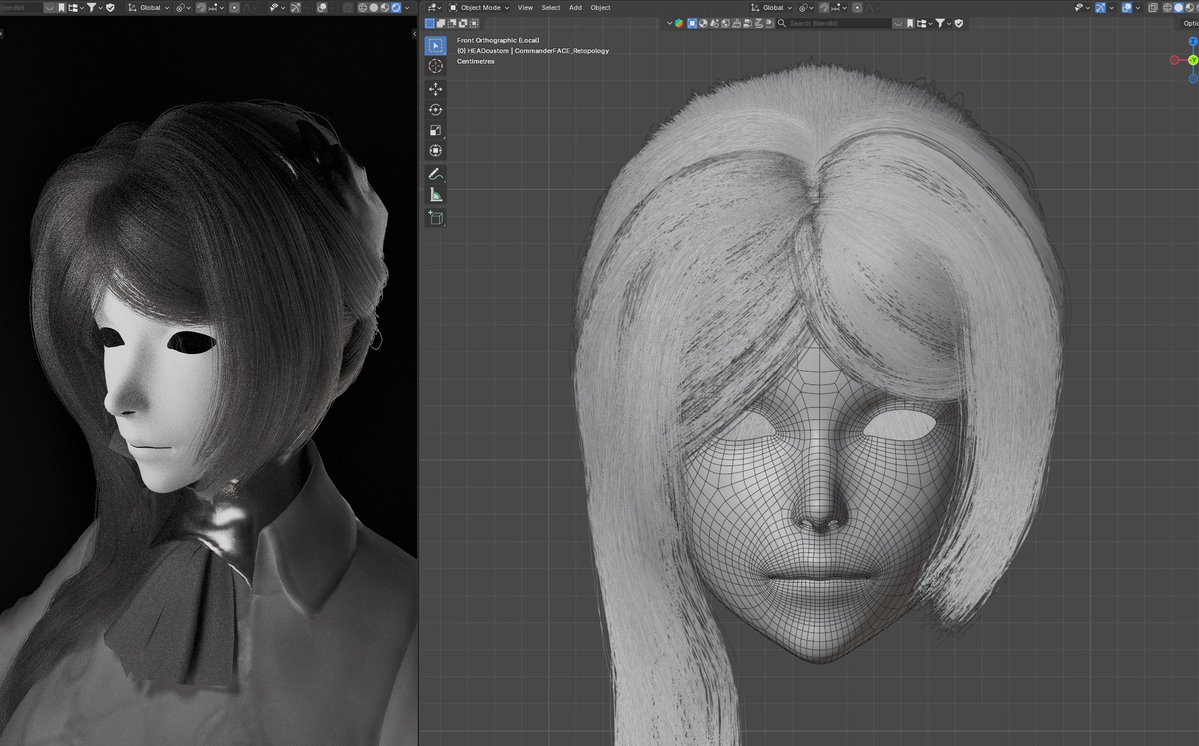Open Global orientation dropdown in left viewport

pyautogui.click(x=148, y=8)
